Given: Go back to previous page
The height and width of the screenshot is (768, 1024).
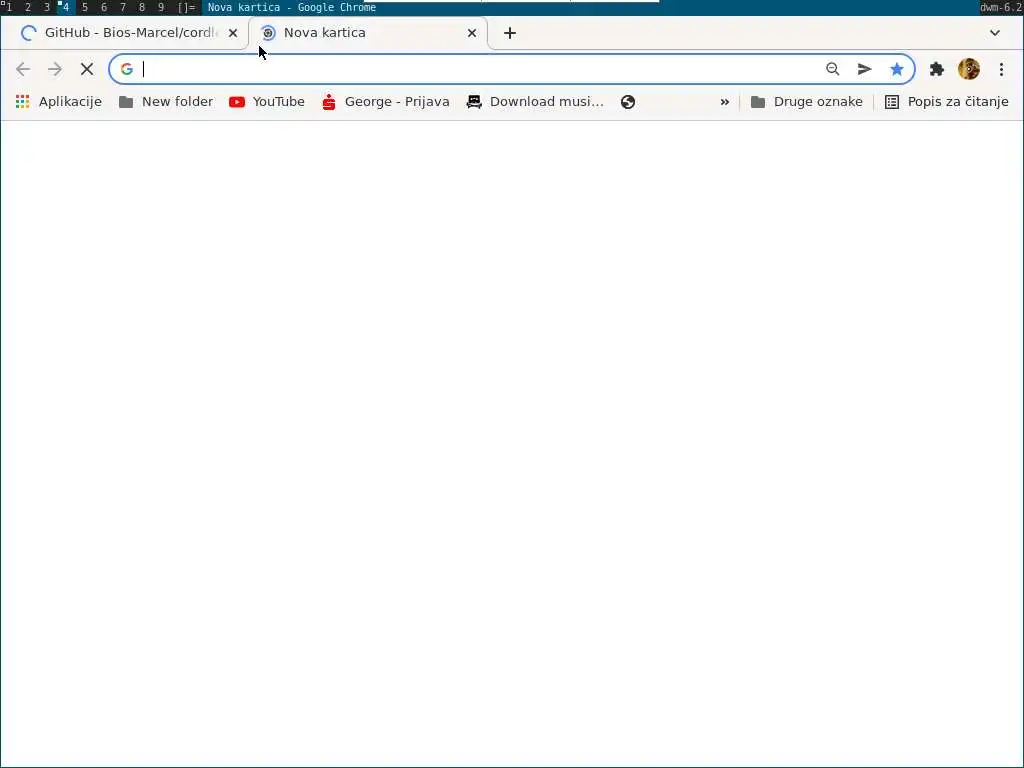Looking at the screenshot, I should point(23,69).
